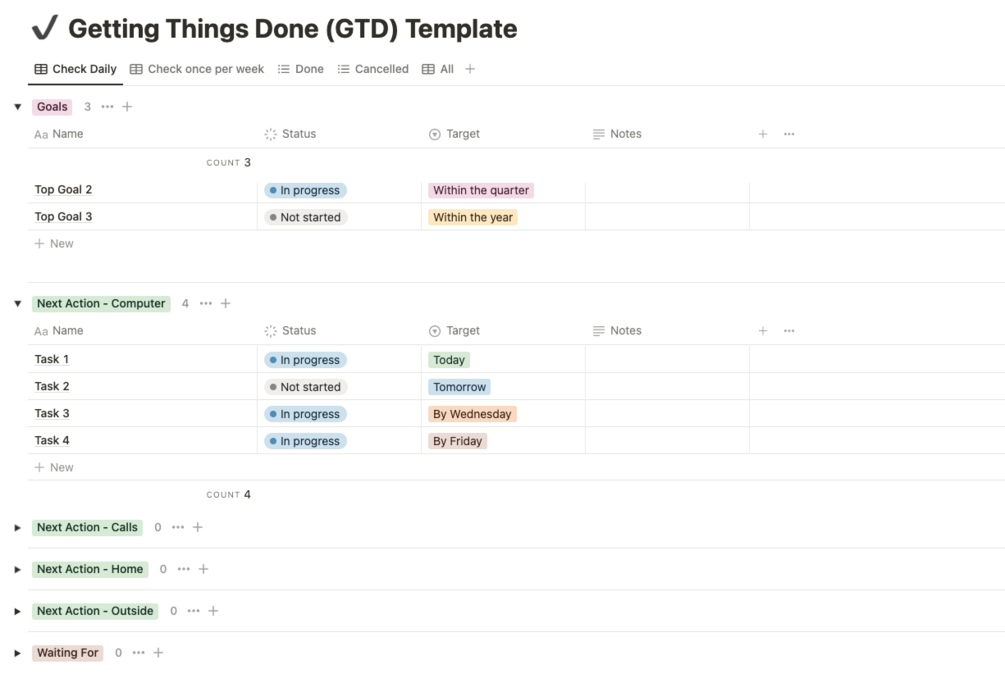Add a new view with the plus after All
1005x678 pixels.
point(468,69)
